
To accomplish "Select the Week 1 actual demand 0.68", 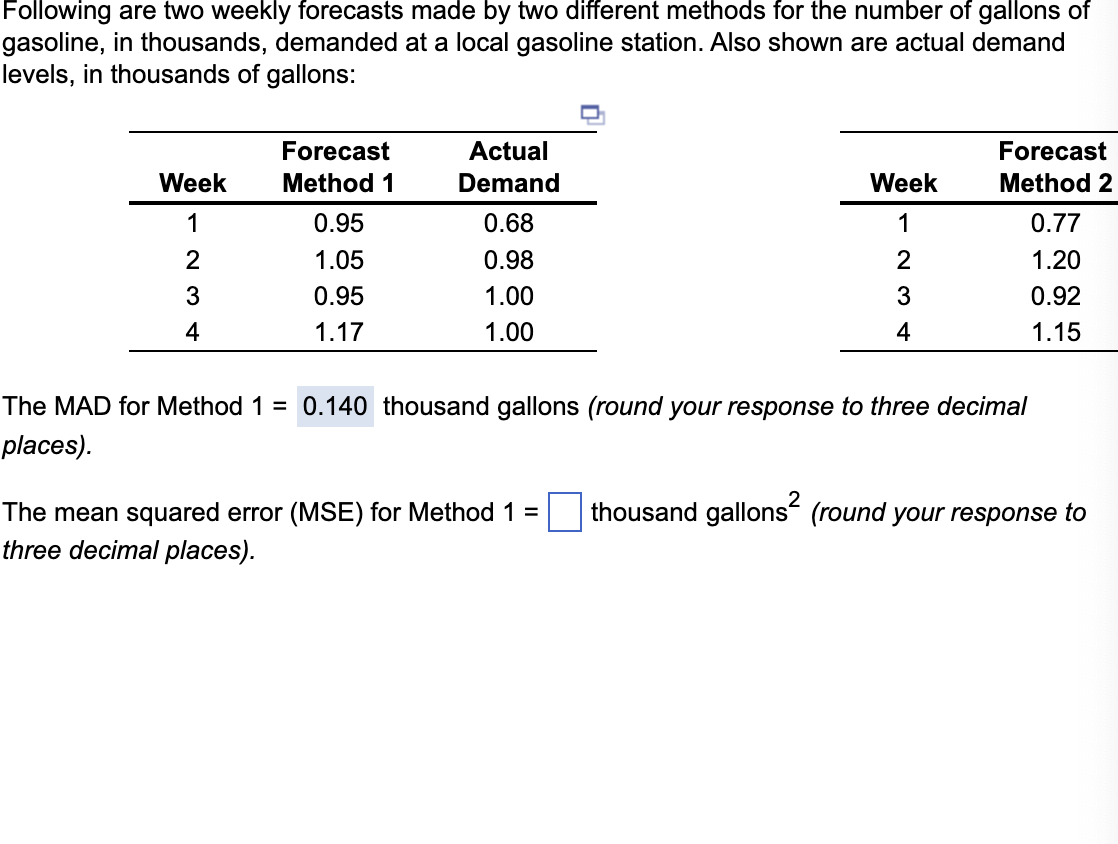I will (x=509, y=223).
